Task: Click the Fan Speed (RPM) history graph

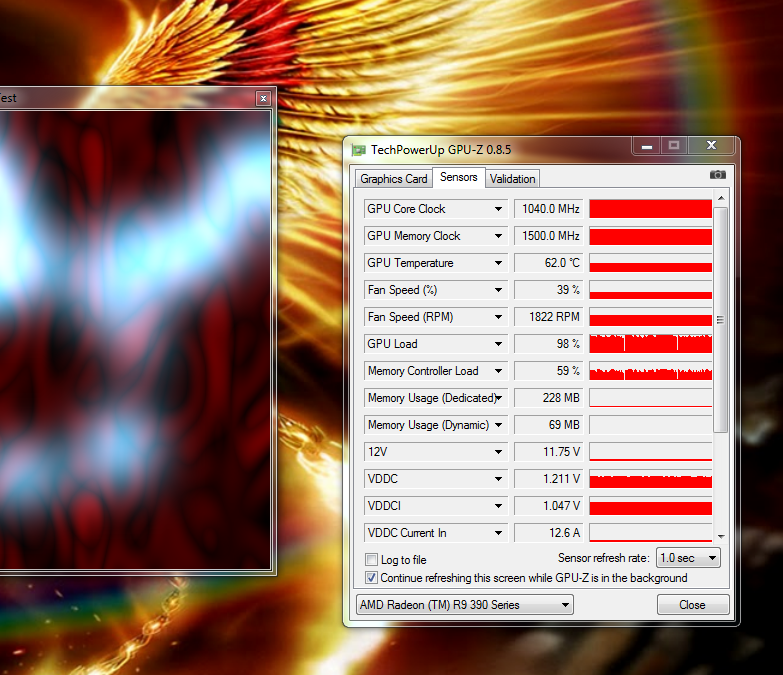Action: pyautogui.click(x=651, y=317)
